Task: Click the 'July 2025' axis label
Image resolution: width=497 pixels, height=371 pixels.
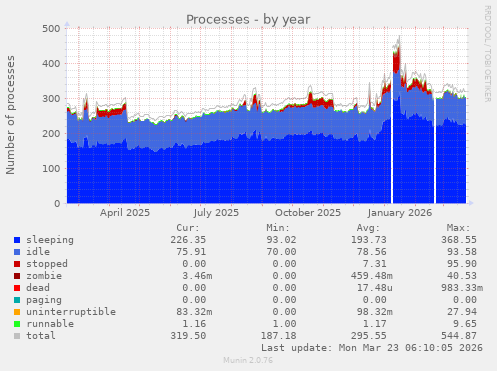Action: (216, 213)
